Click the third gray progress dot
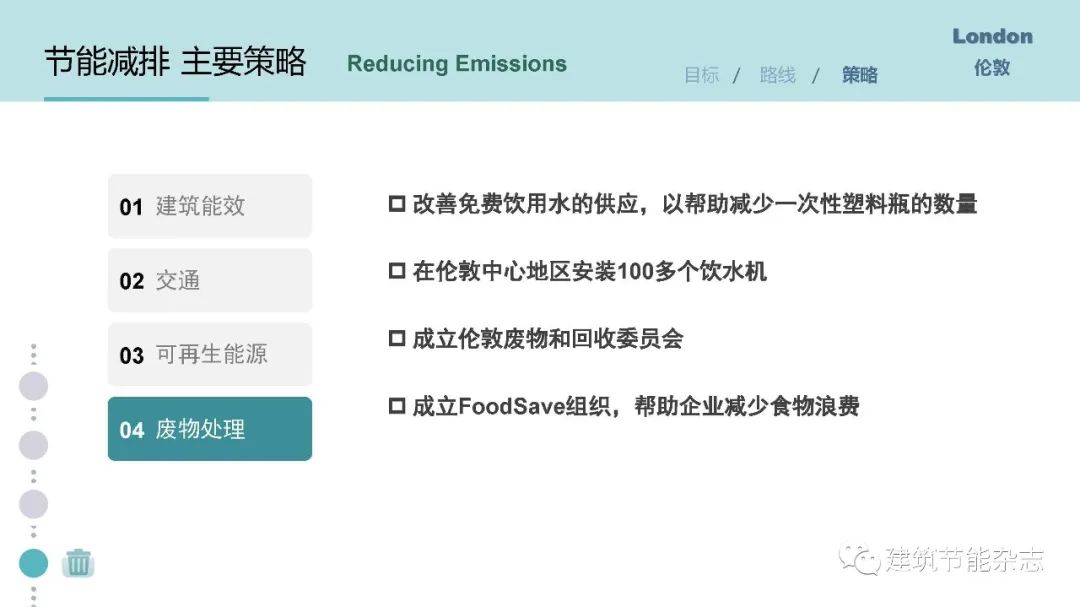This screenshot has height=607, width=1080. [x=33, y=504]
